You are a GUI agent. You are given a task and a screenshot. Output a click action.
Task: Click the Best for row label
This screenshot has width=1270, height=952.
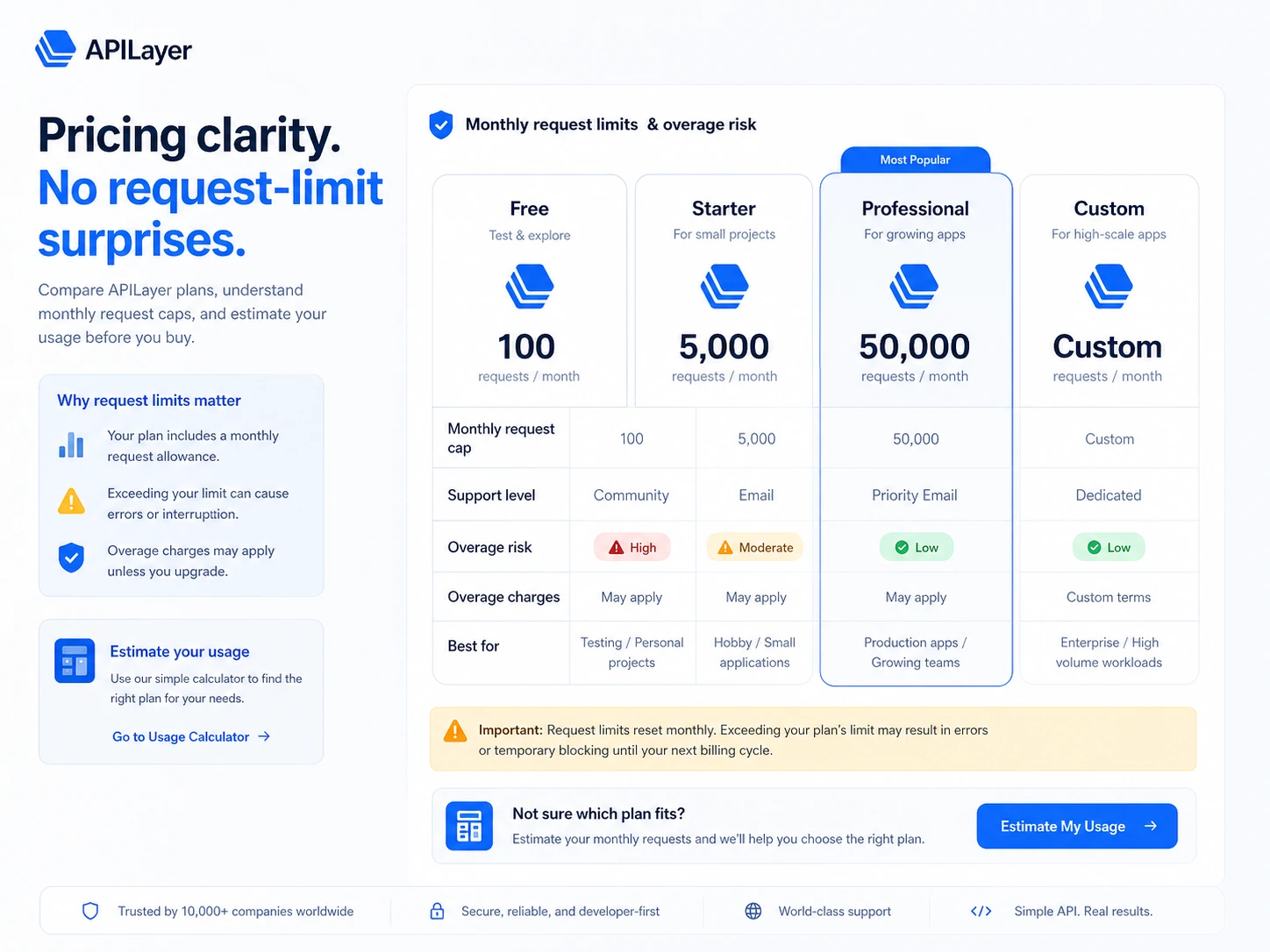474,646
